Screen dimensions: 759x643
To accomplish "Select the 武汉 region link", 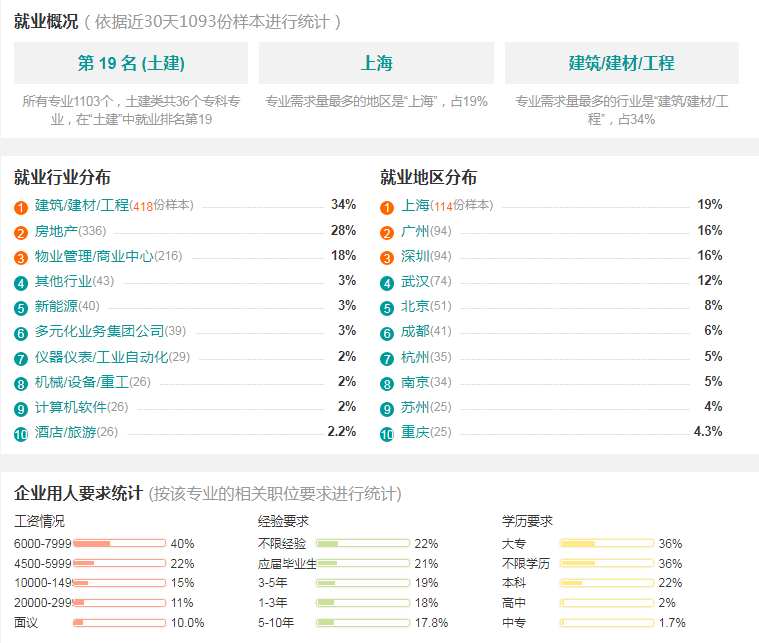I will tap(415, 281).
